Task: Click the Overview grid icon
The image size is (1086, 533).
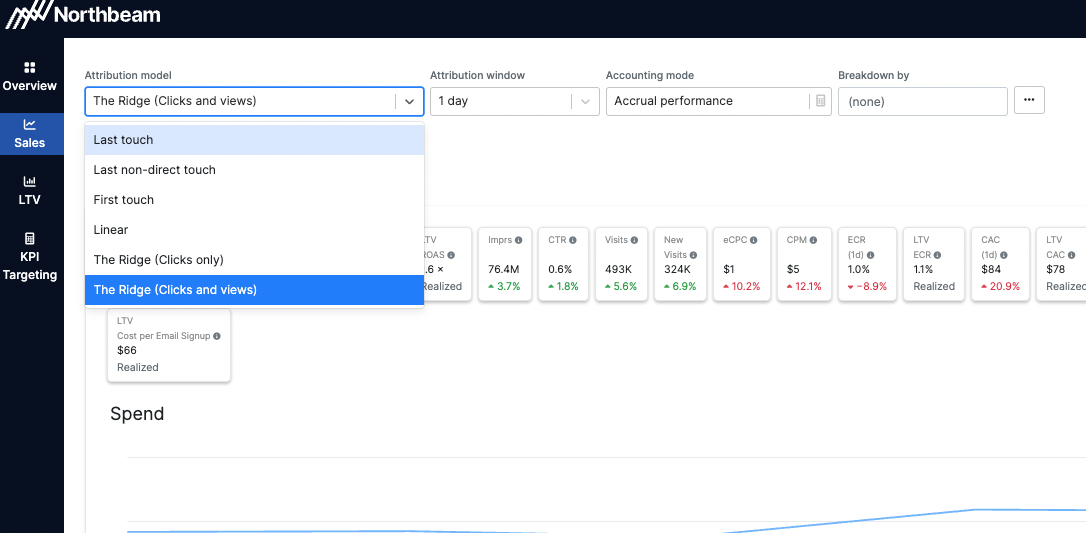Action: pos(29,67)
